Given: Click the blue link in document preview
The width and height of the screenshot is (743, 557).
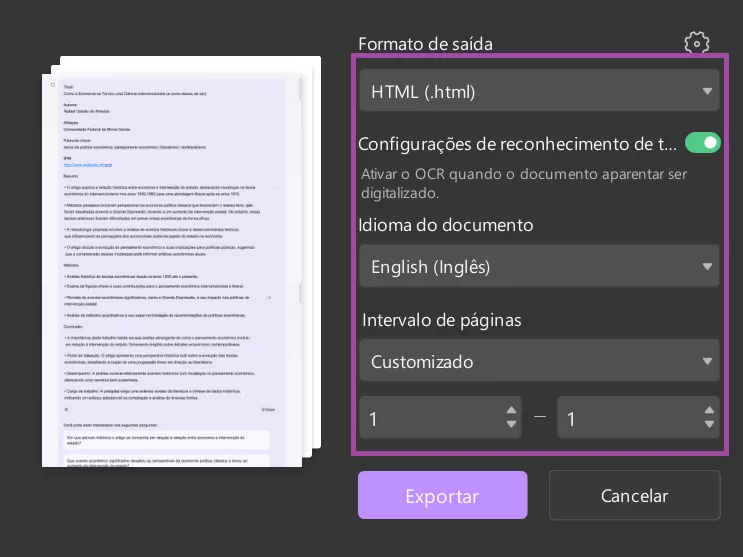Looking at the screenshot, I should click(x=88, y=165).
